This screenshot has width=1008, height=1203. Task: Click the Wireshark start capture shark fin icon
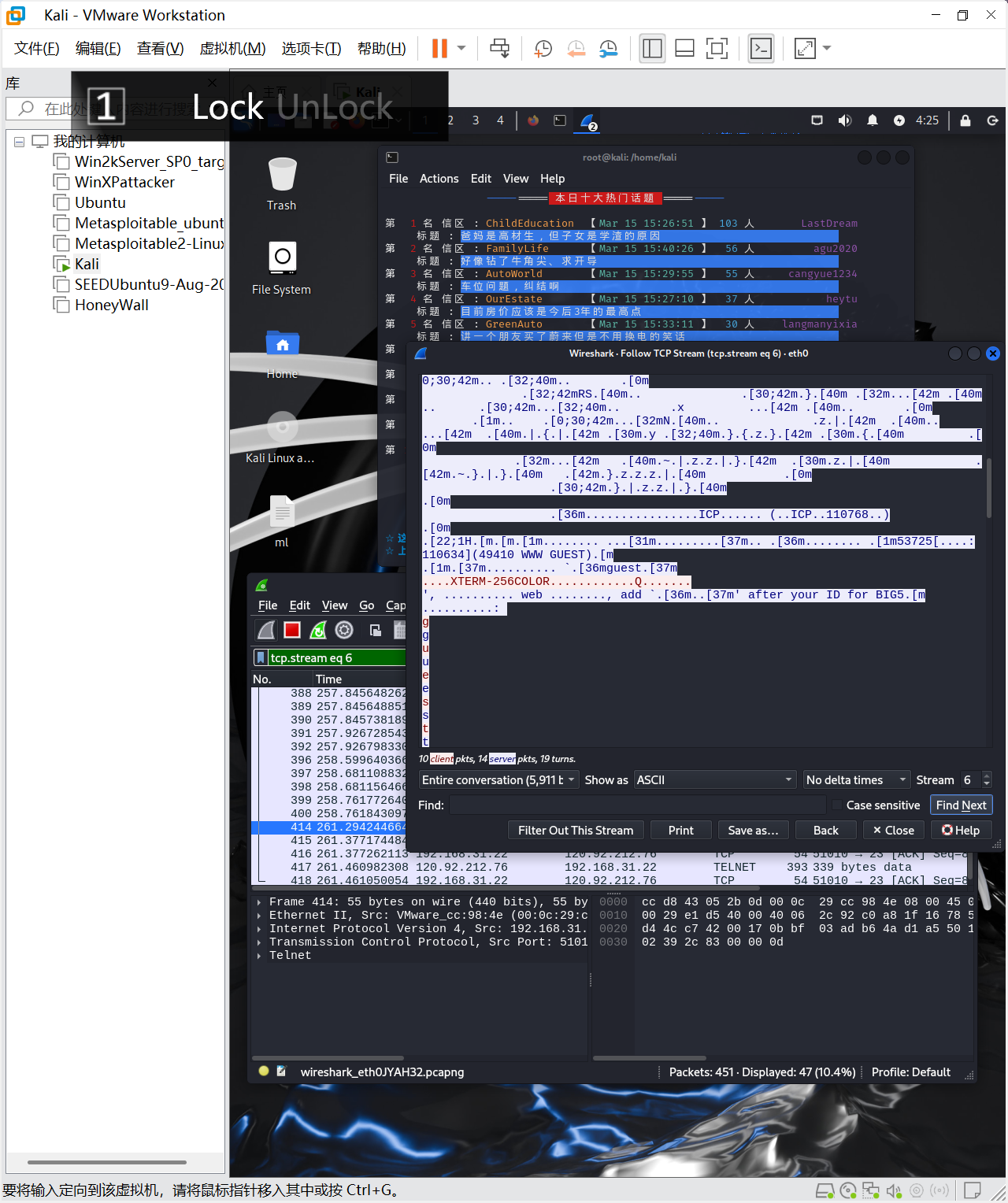[267, 630]
